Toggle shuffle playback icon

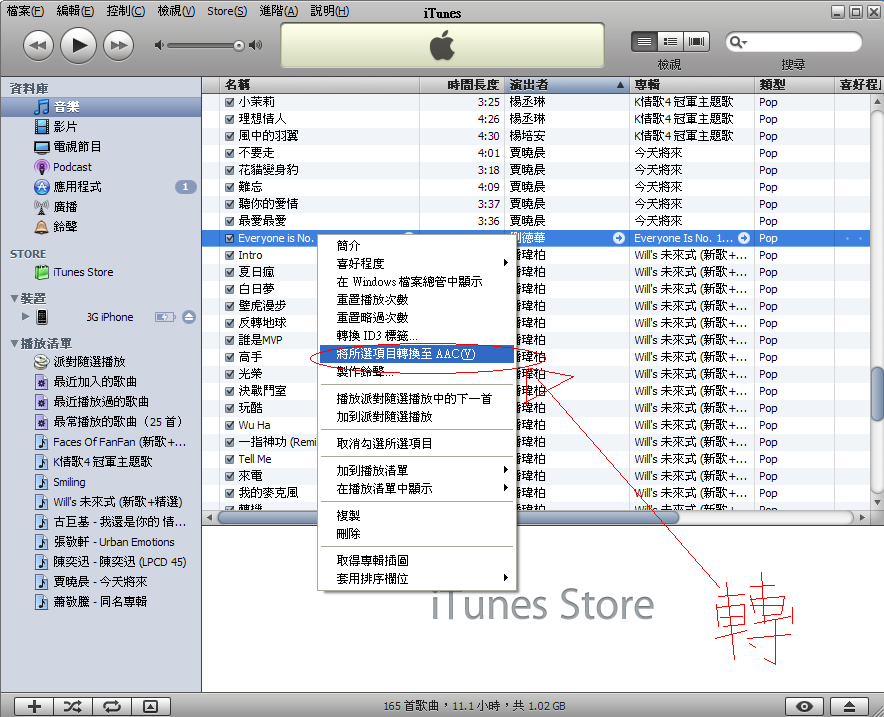click(73, 706)
